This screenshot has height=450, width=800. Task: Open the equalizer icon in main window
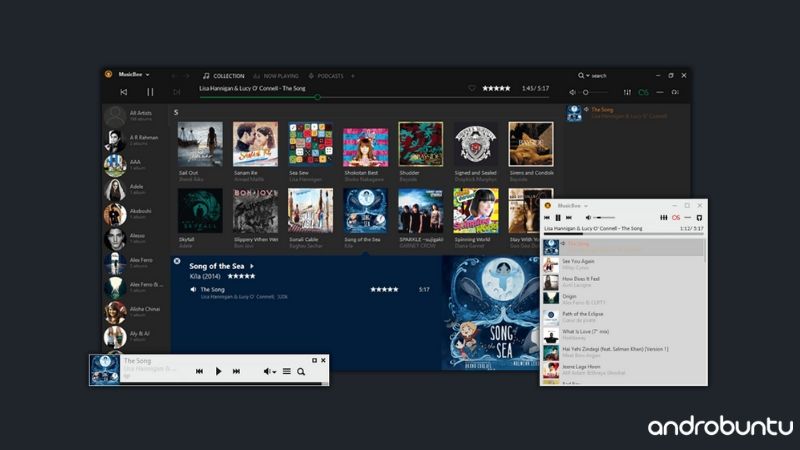click(x=627, y=92)
